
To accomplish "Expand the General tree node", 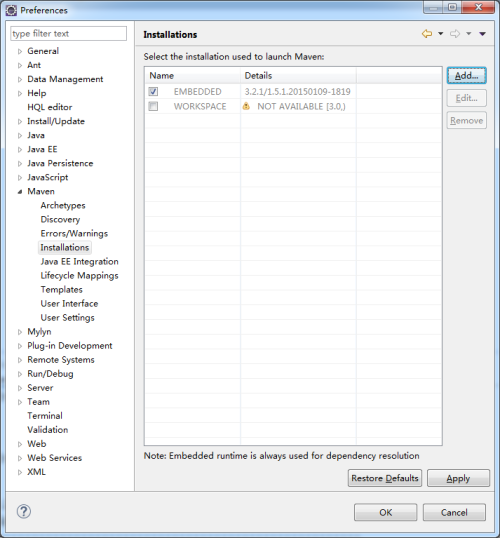I will (20, 51).
